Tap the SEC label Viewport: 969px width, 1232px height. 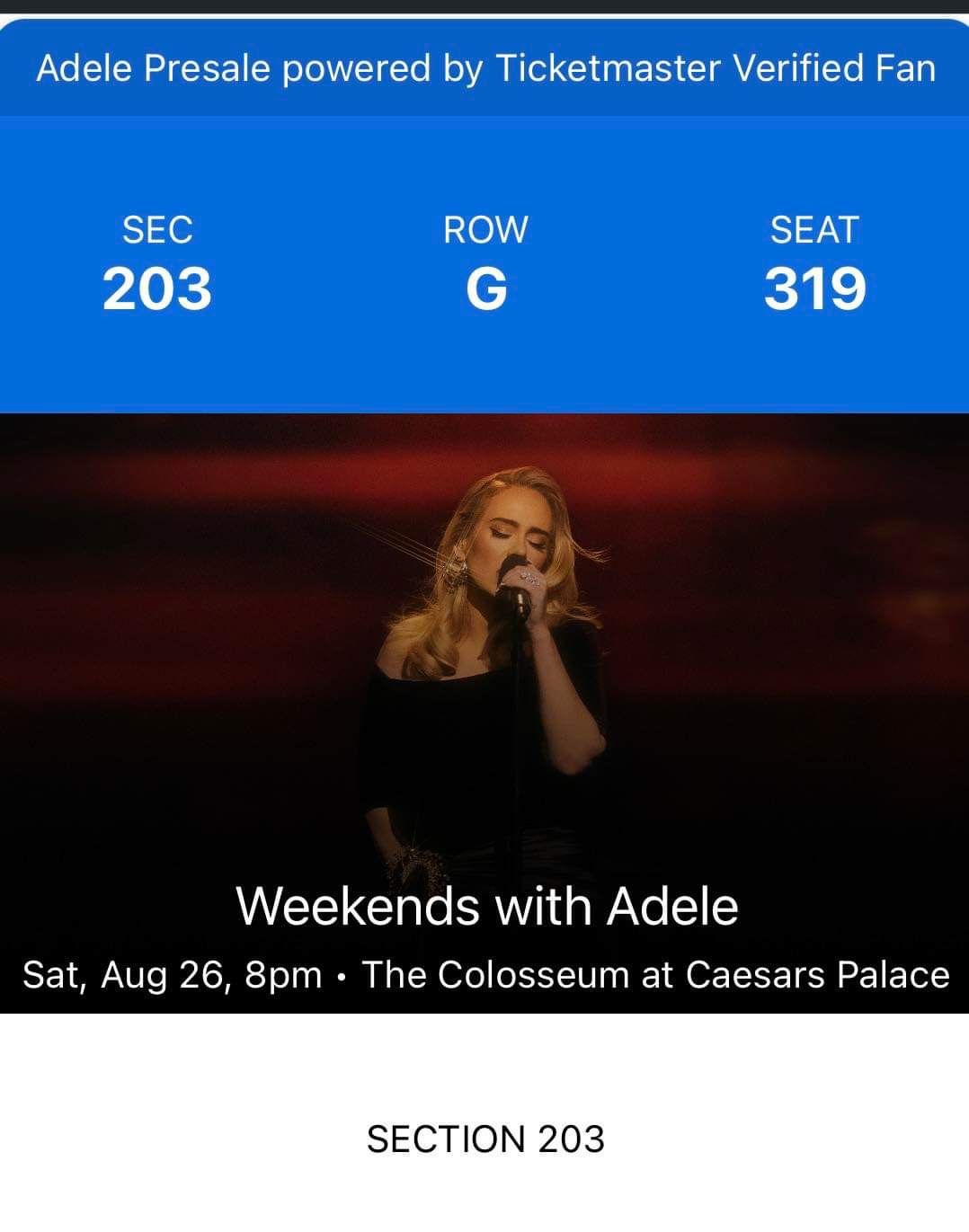pyautogui.click(x=157, y=230)
